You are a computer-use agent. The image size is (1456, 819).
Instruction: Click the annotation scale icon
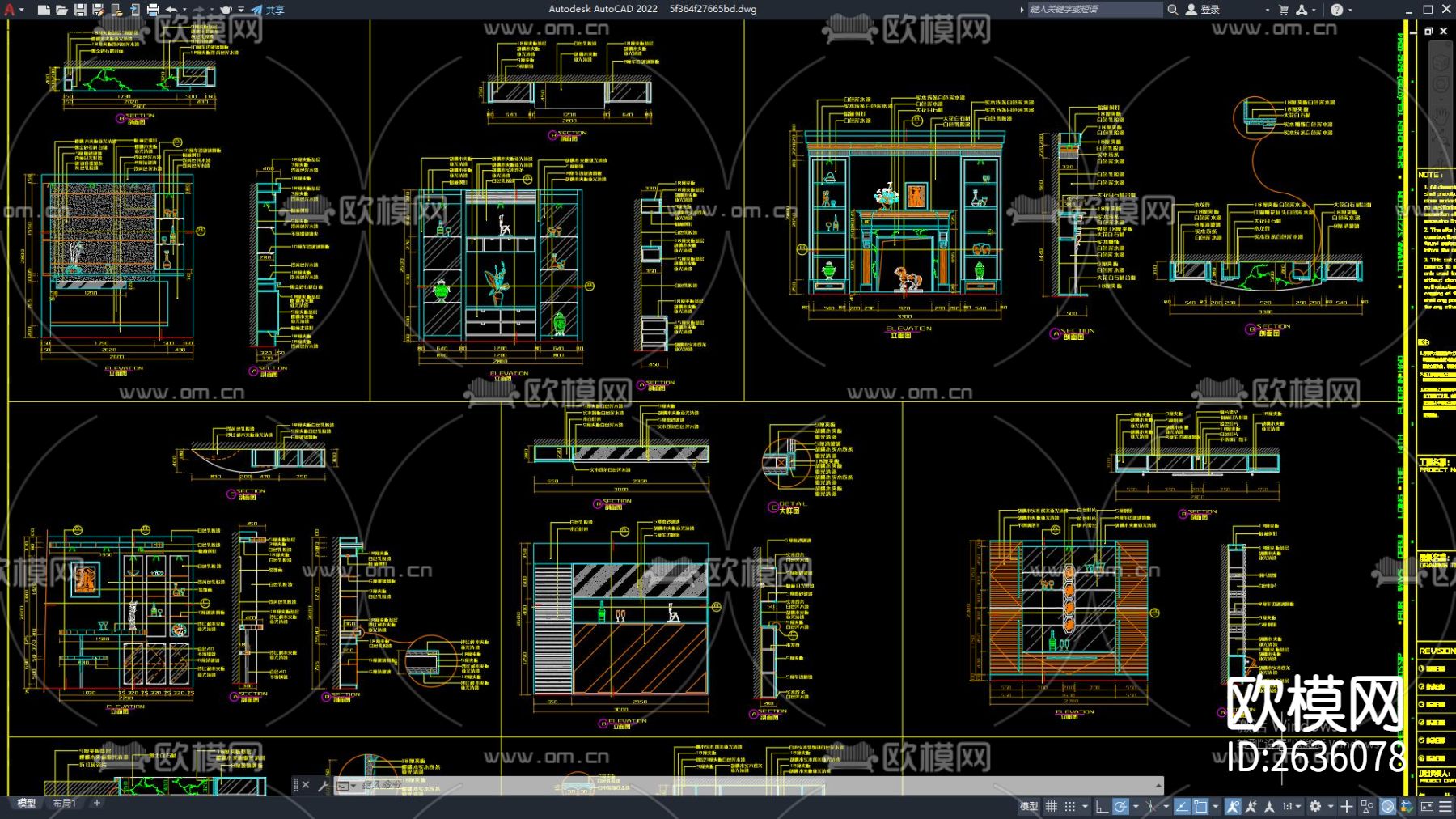pos(1269,806)
